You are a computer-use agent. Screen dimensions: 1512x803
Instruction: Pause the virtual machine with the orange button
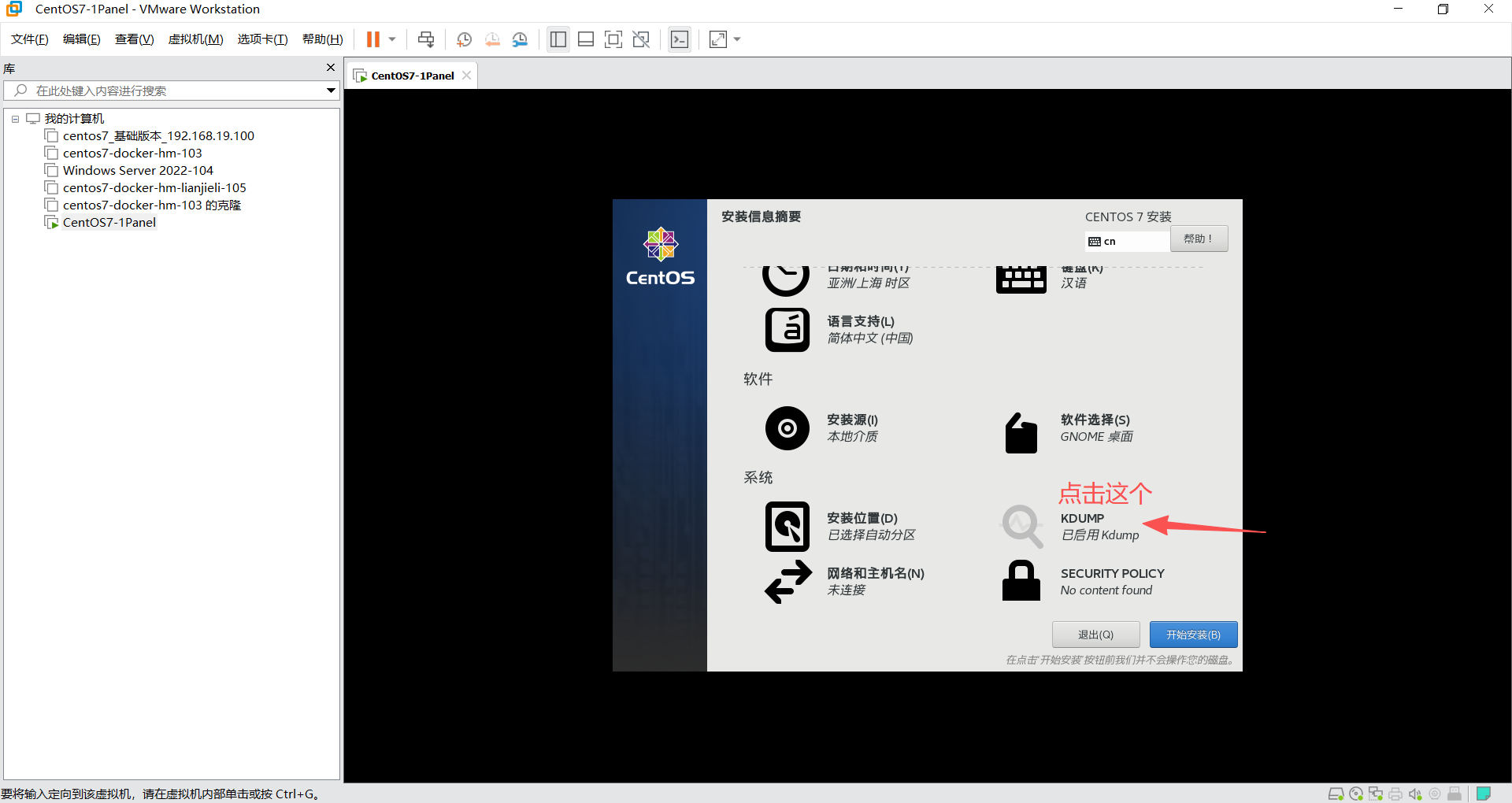point(373,39)
